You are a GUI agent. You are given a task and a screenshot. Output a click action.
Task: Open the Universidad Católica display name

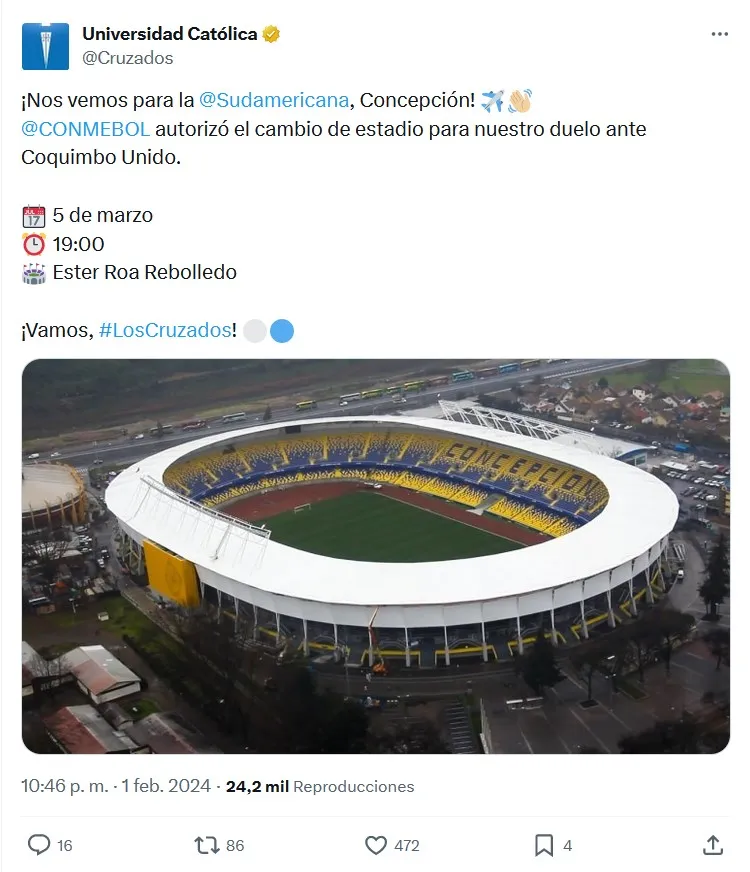click(x=169, y=34)
